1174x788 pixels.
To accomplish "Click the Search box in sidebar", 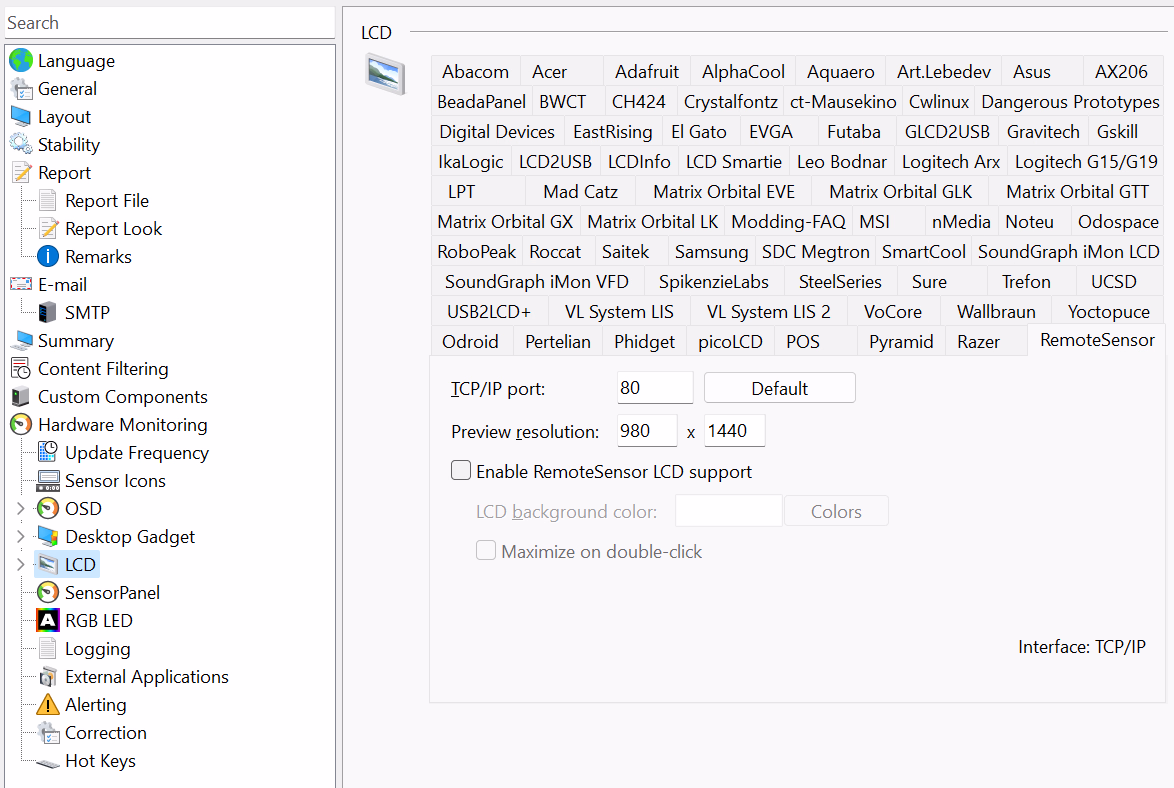I will click(168, 23).
